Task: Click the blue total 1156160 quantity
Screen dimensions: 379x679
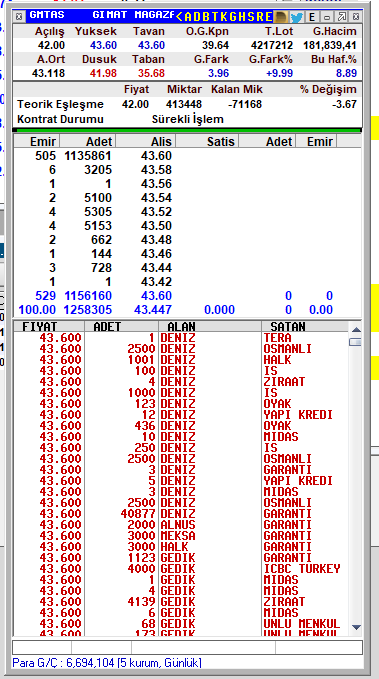Action: click(x=88, y=296)
